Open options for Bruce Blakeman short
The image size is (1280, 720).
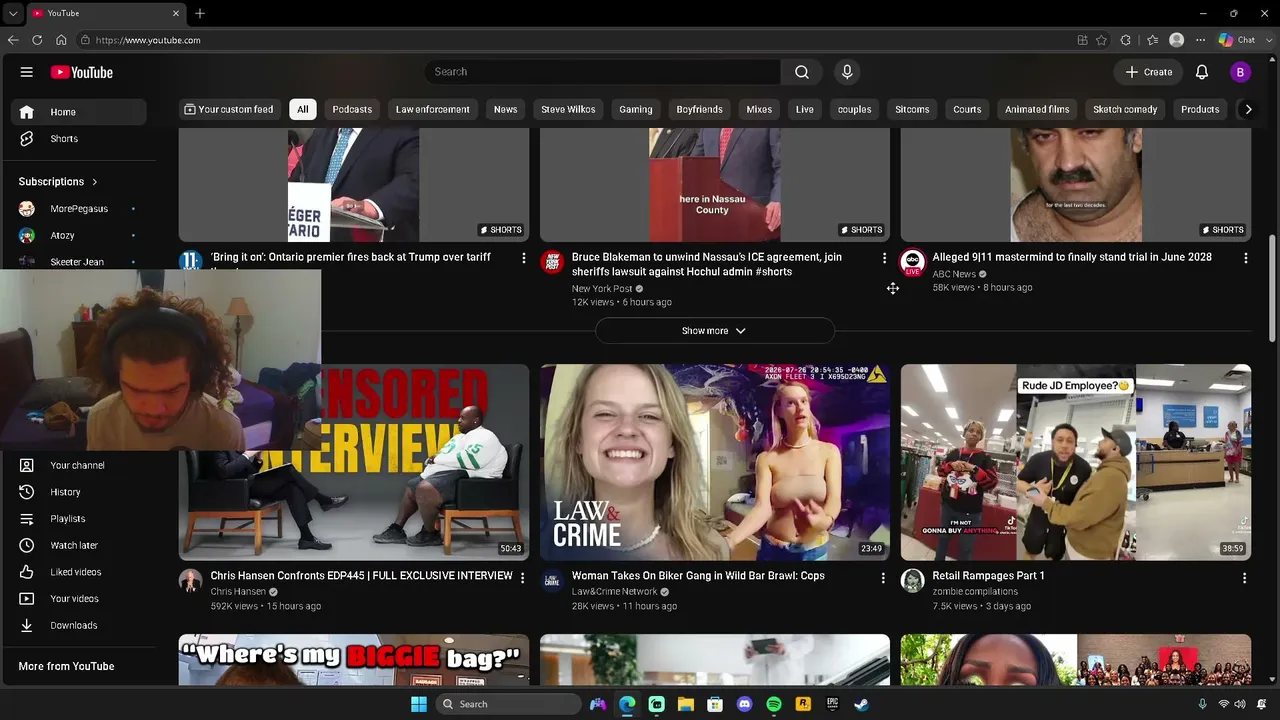[884, 258]
